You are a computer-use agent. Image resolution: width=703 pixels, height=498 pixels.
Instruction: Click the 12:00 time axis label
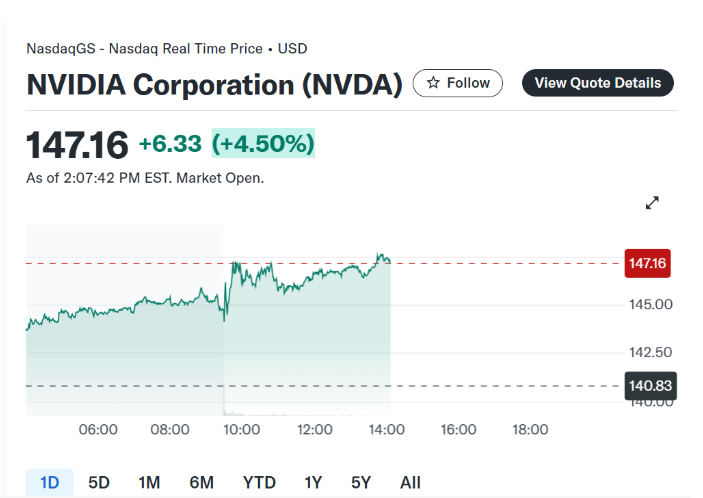click(x=314, y=430)
